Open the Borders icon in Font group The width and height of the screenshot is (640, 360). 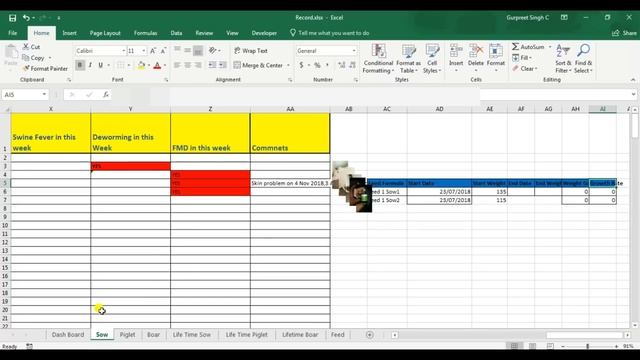tap(120, 65)
